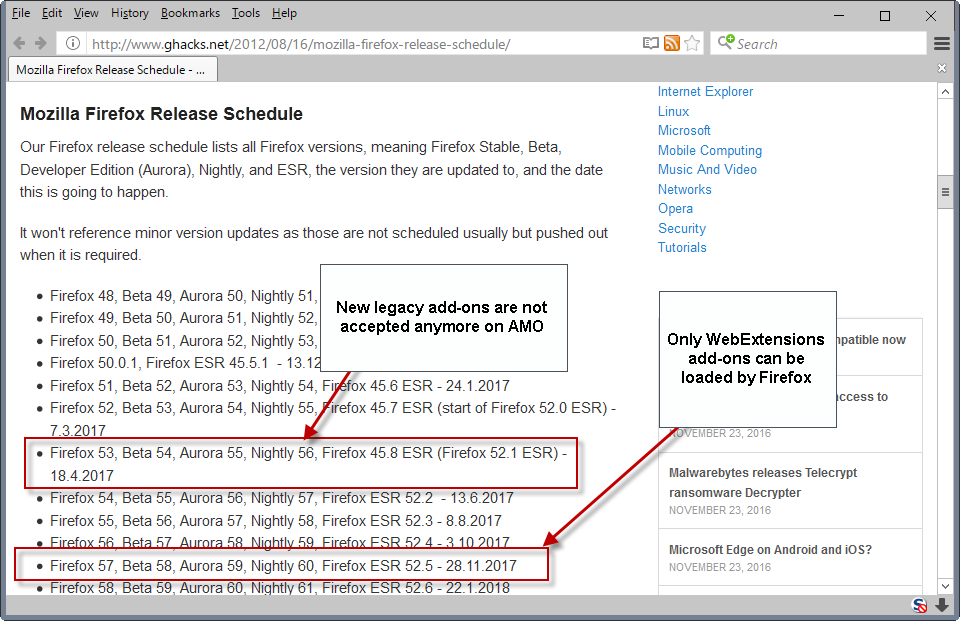Open the Linux category link
The width and height of the screenshot is (960, 621).
tap(673, 111)
